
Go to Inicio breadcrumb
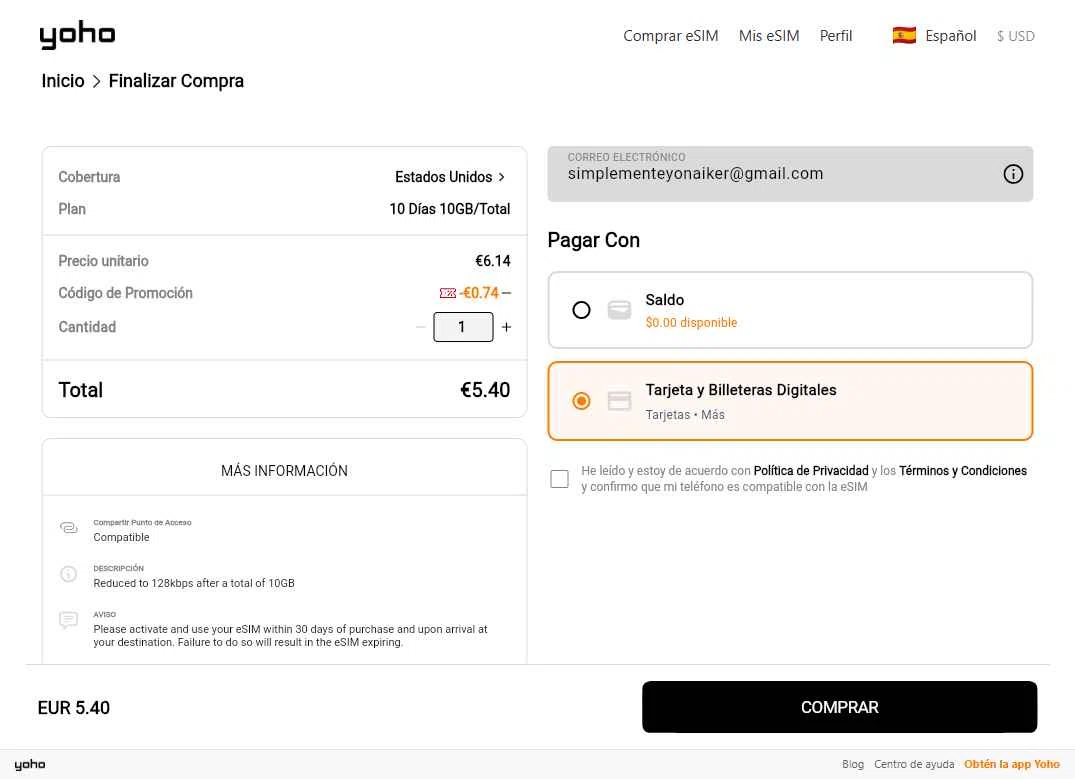coord(62,81)
